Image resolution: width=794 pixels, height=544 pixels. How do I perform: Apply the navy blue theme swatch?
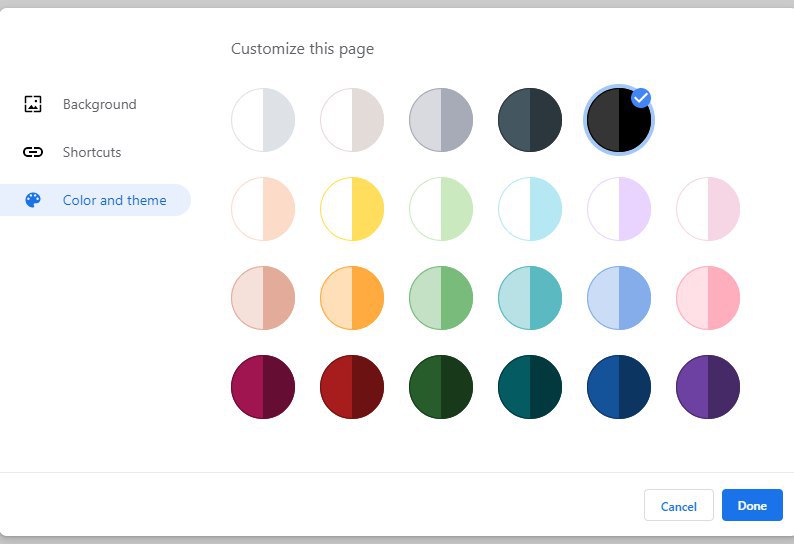point(619,387)
